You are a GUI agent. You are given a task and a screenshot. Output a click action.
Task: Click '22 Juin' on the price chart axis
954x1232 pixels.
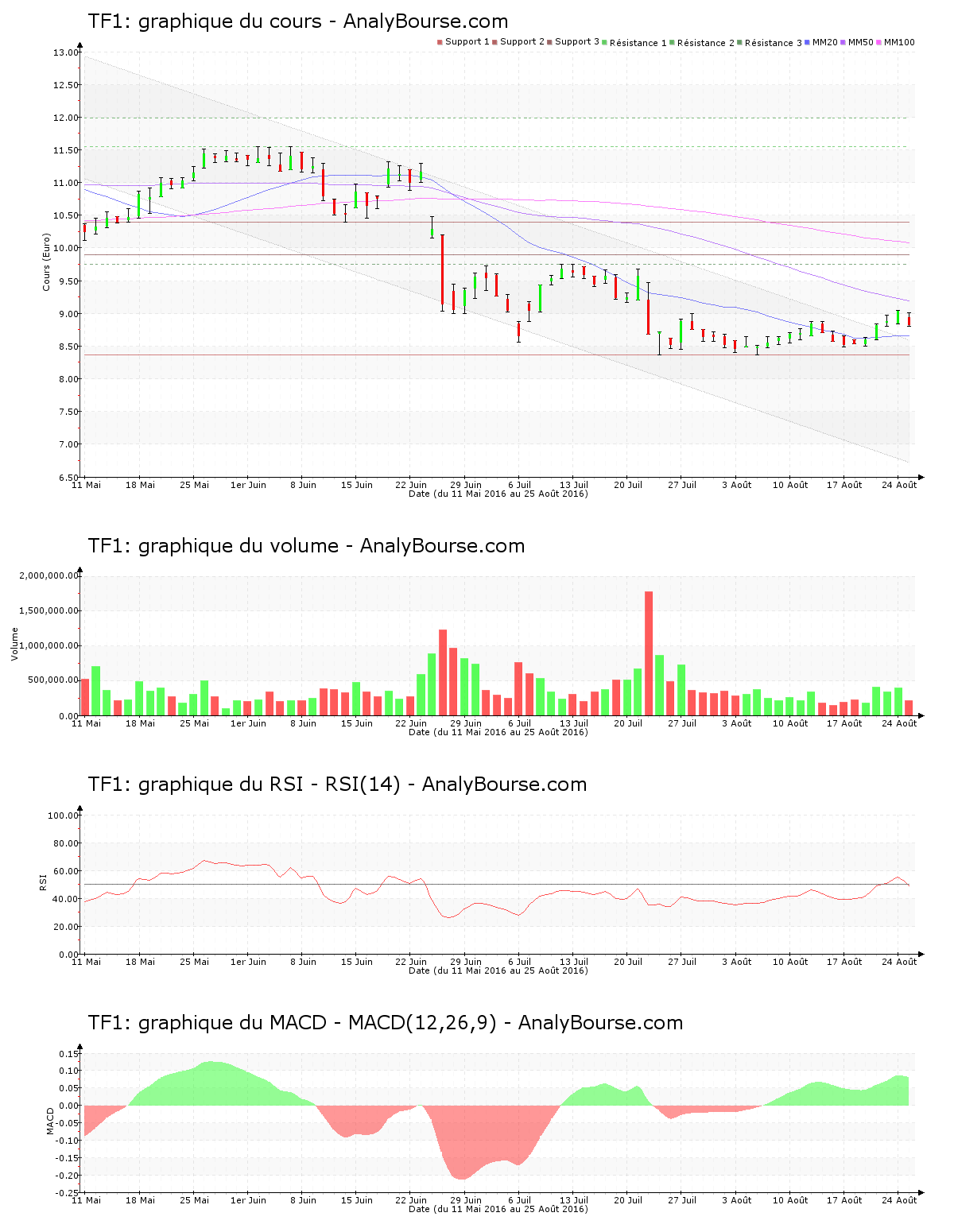(x=411, y=485)
